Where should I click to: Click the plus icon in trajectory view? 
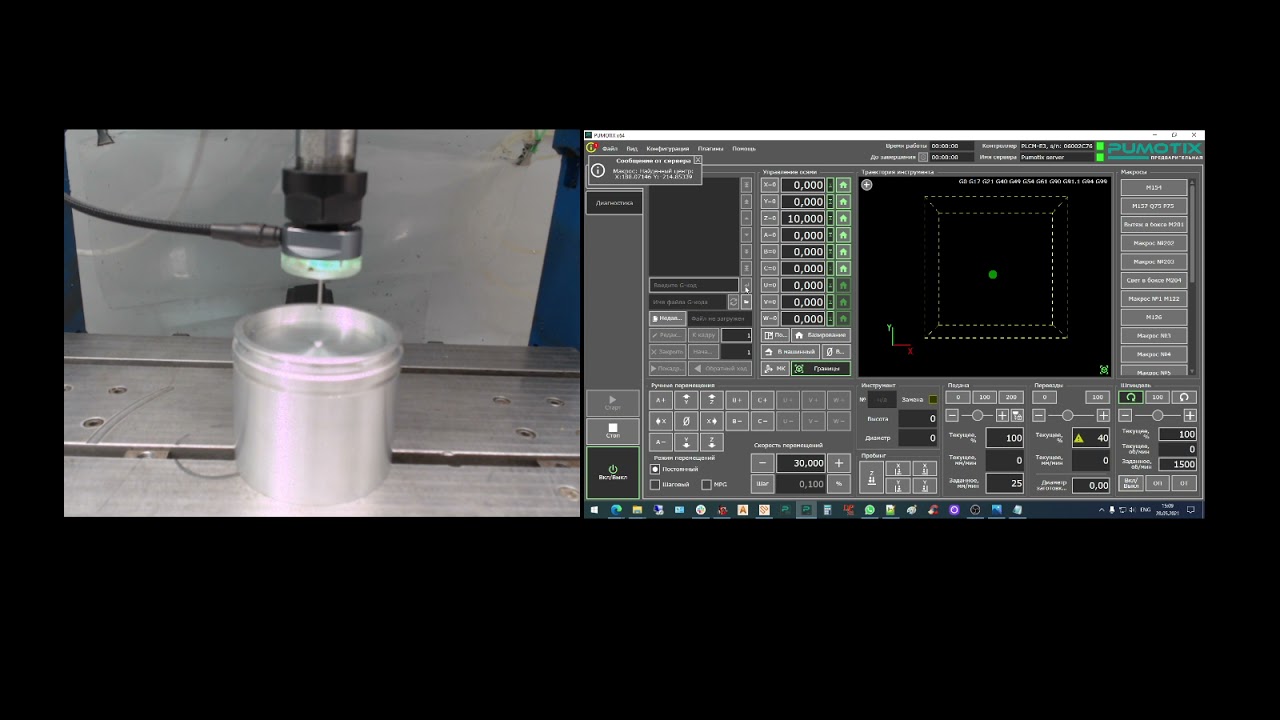pos(867,184)
